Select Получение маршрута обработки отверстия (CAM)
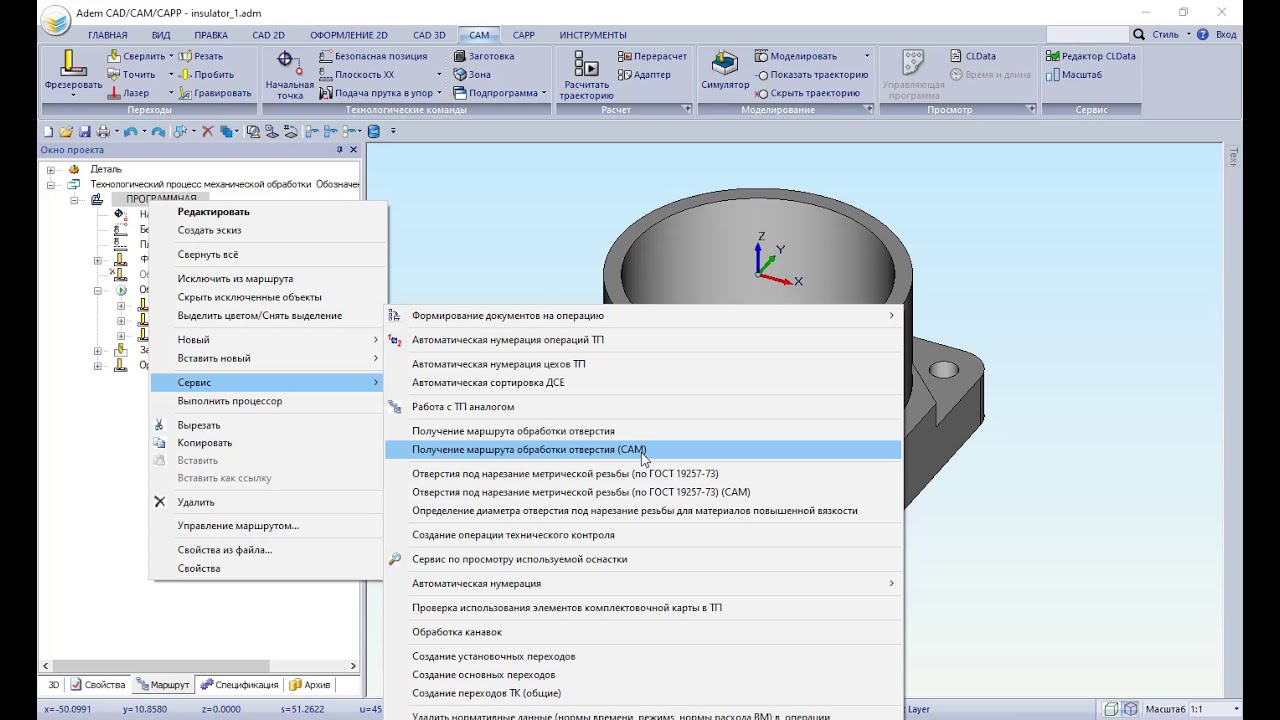The image size is (1280, 720). point(643,450)
